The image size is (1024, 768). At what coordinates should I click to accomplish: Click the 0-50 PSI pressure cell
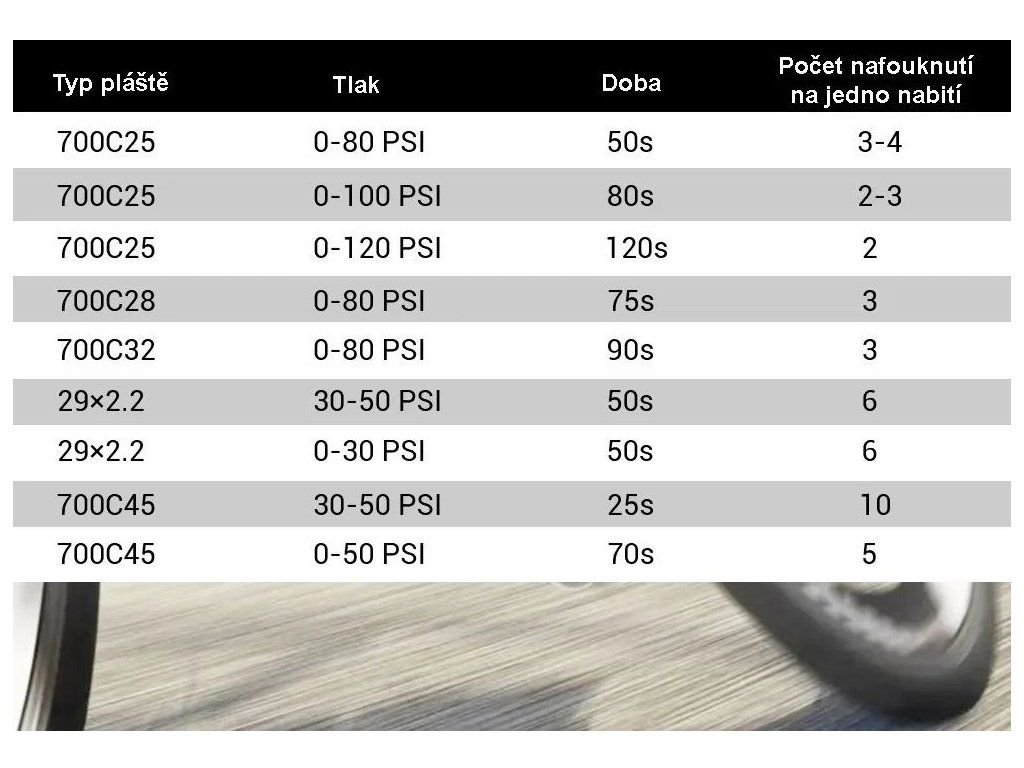pyautogui.click(x=369, y=554)
